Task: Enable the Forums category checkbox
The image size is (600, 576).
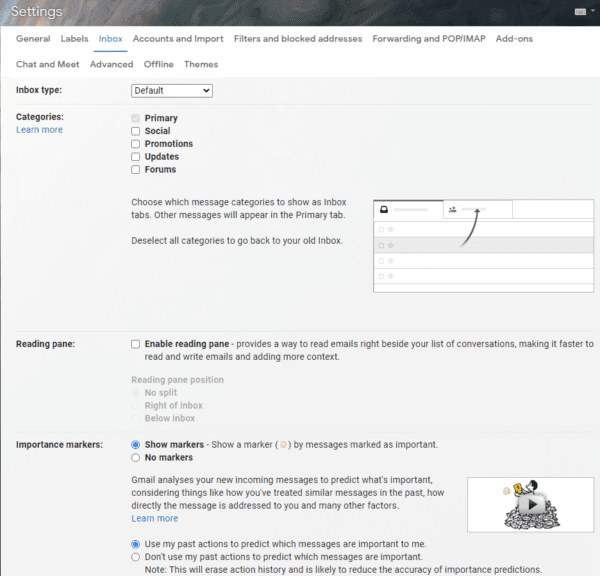Action: (x=136, y=170)
